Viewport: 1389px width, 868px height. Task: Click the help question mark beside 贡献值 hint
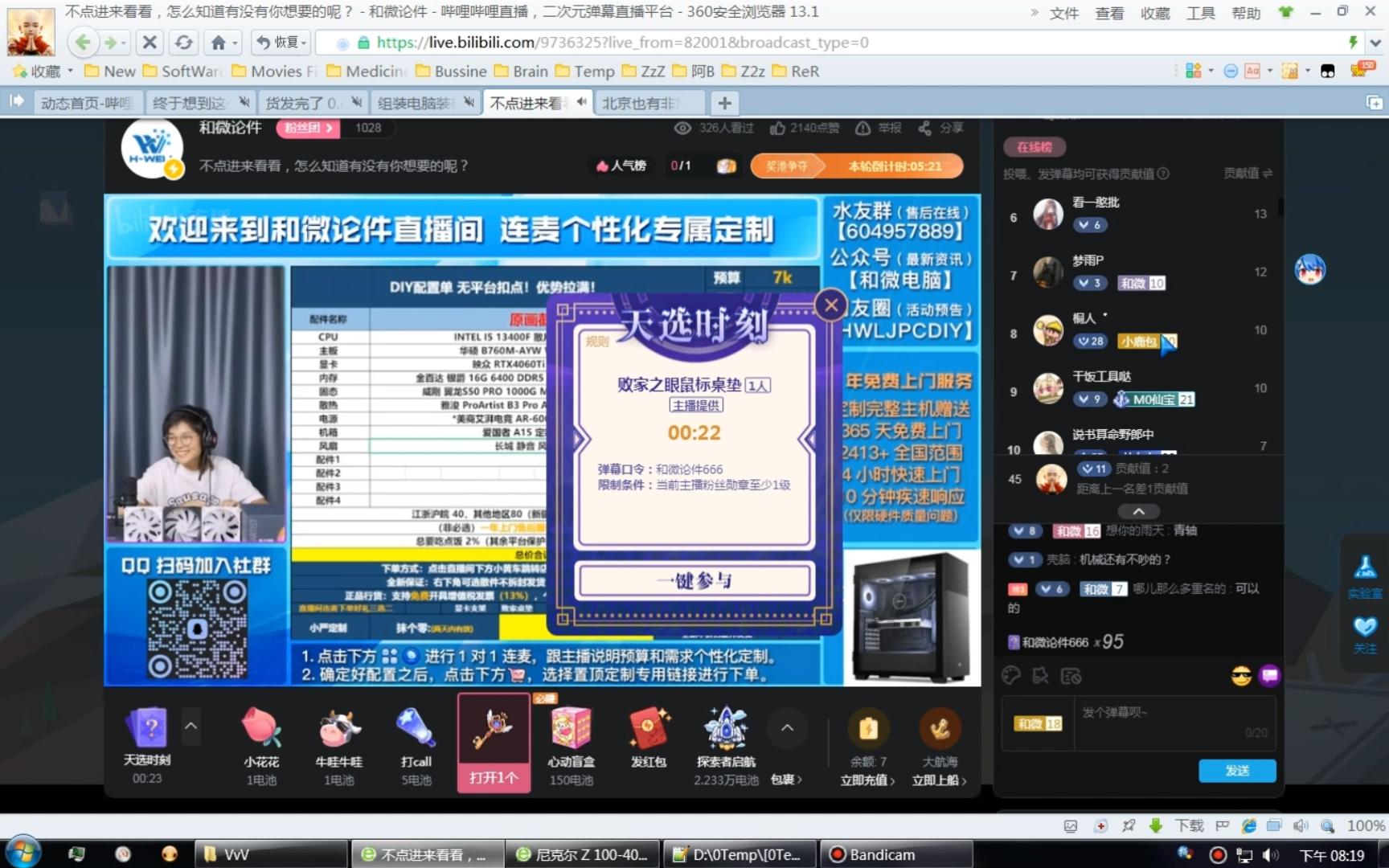1163,174
